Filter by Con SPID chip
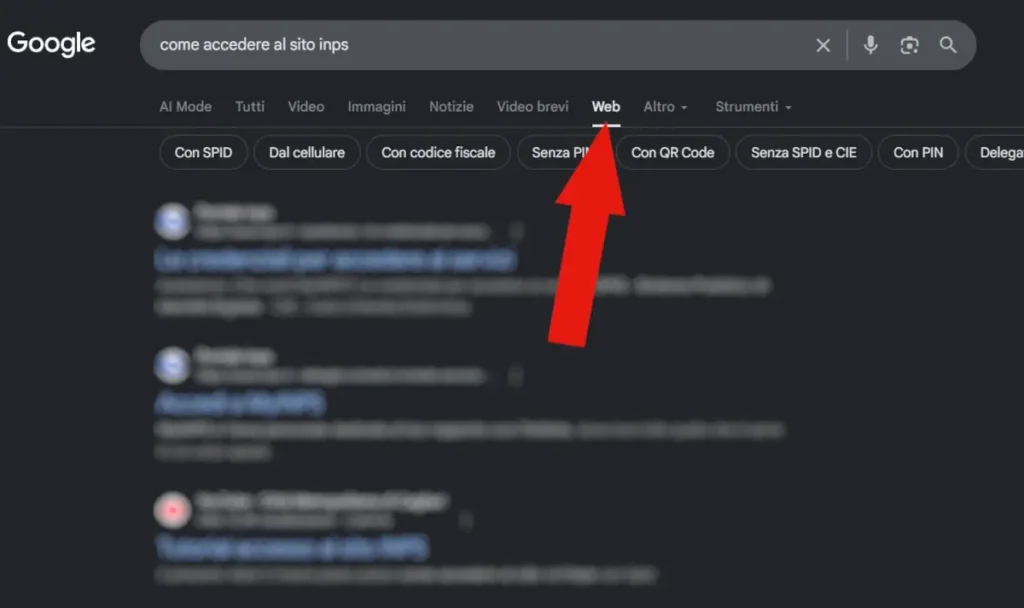 click(203, 152)
